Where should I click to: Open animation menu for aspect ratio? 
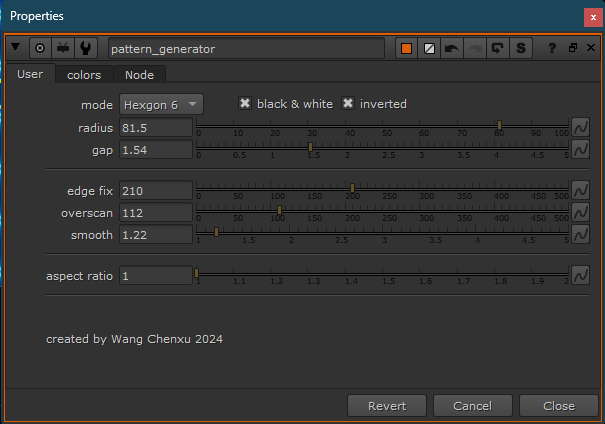(x=580, y=275)
